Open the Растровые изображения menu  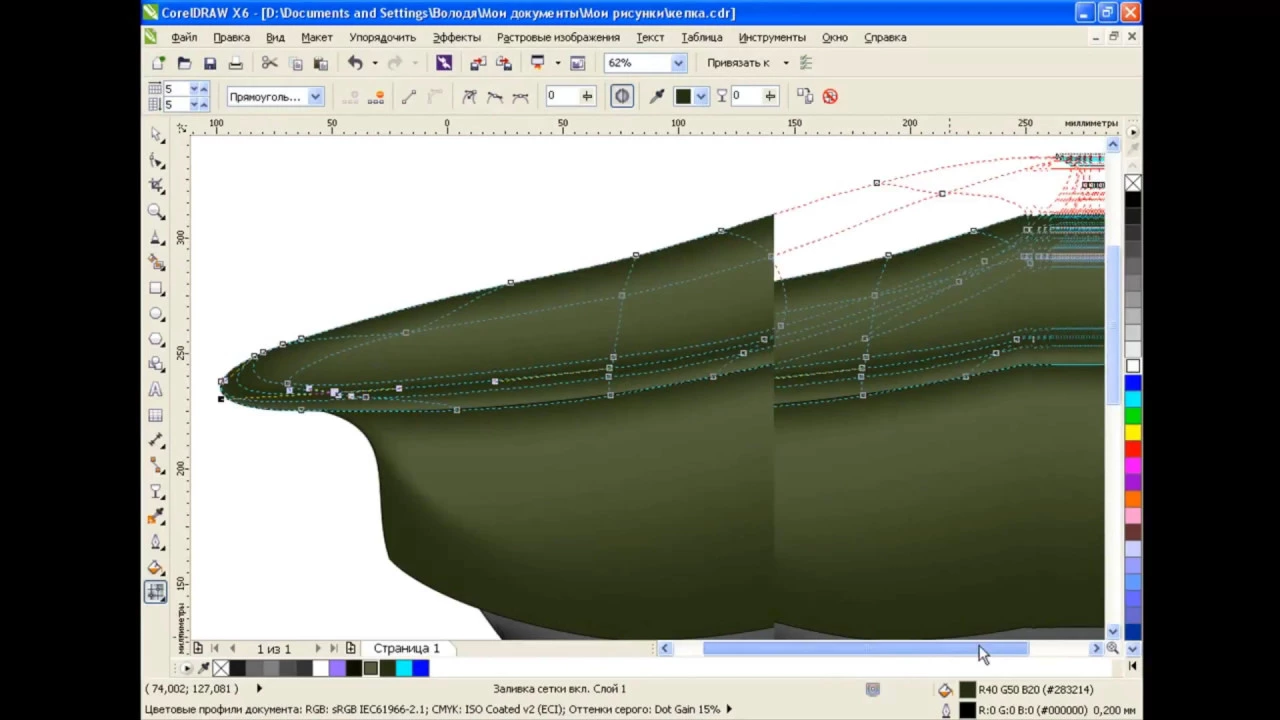click(x=559, y=37)
